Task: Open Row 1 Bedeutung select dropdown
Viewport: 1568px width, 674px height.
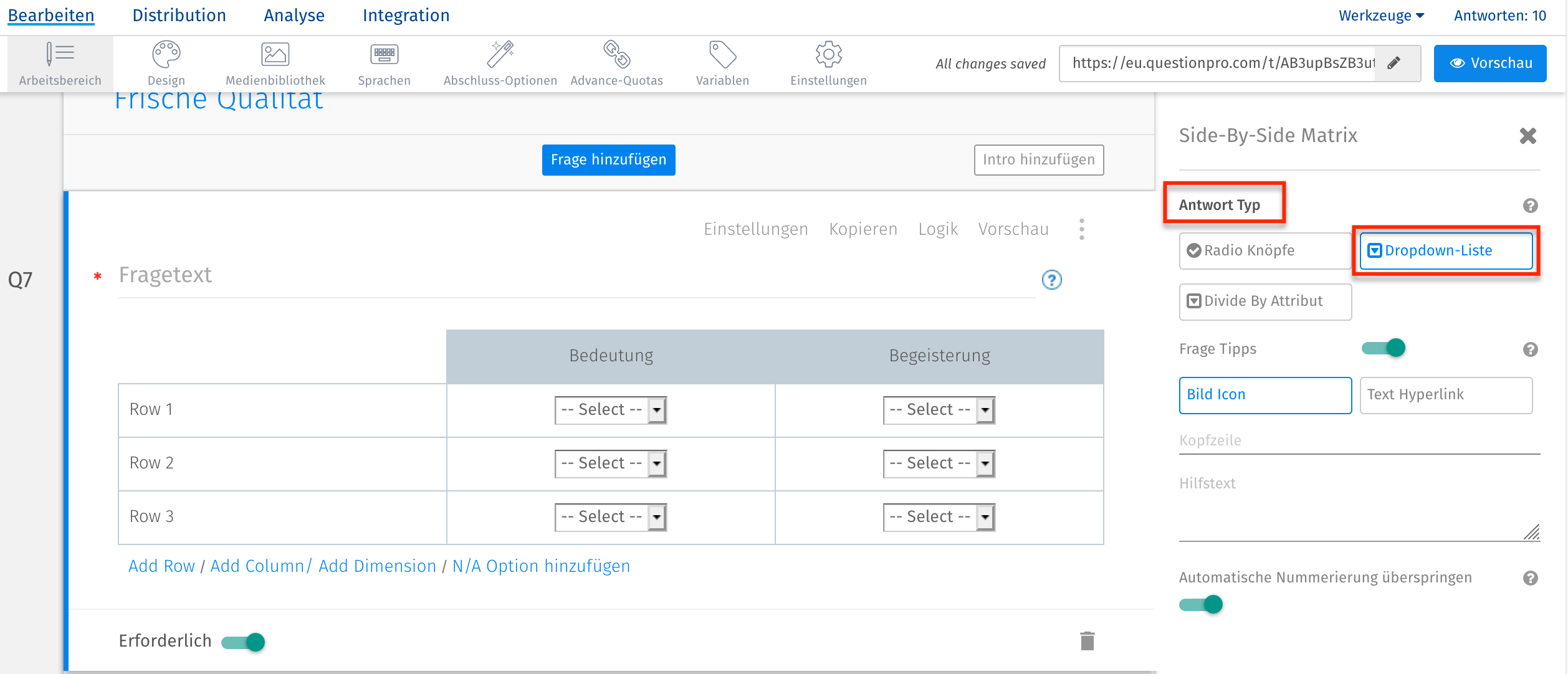Action: coord(611,409)
